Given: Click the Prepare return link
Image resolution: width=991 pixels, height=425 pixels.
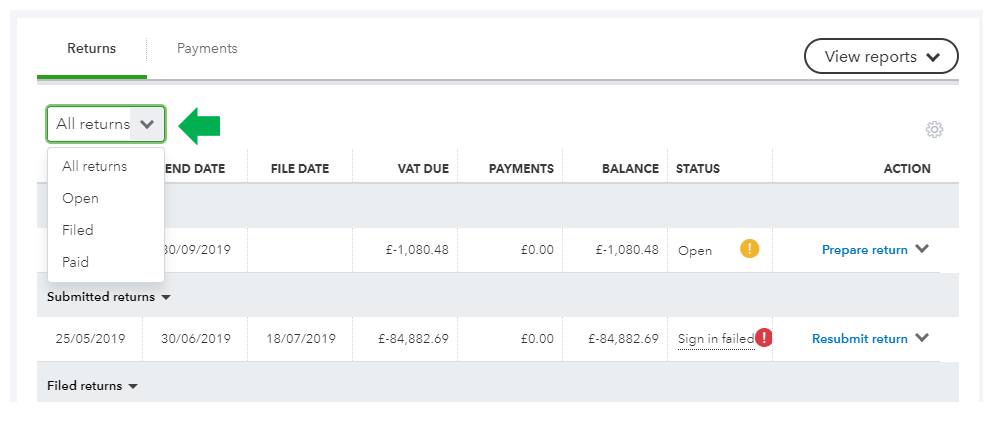Looking at the screenshot, I should click(x=864, y=250).
